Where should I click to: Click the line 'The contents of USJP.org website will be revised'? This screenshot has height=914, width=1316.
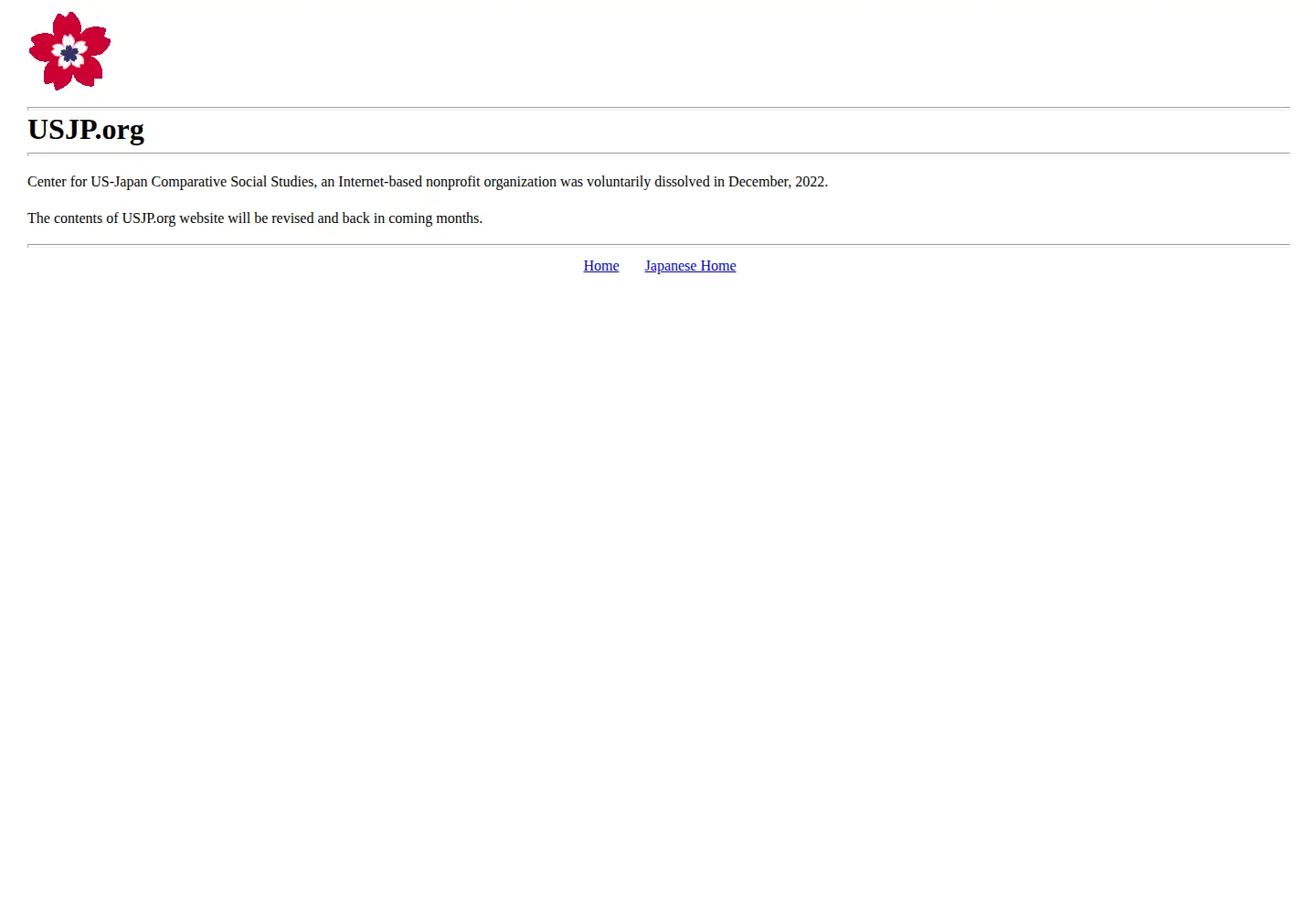click(255, 218)
